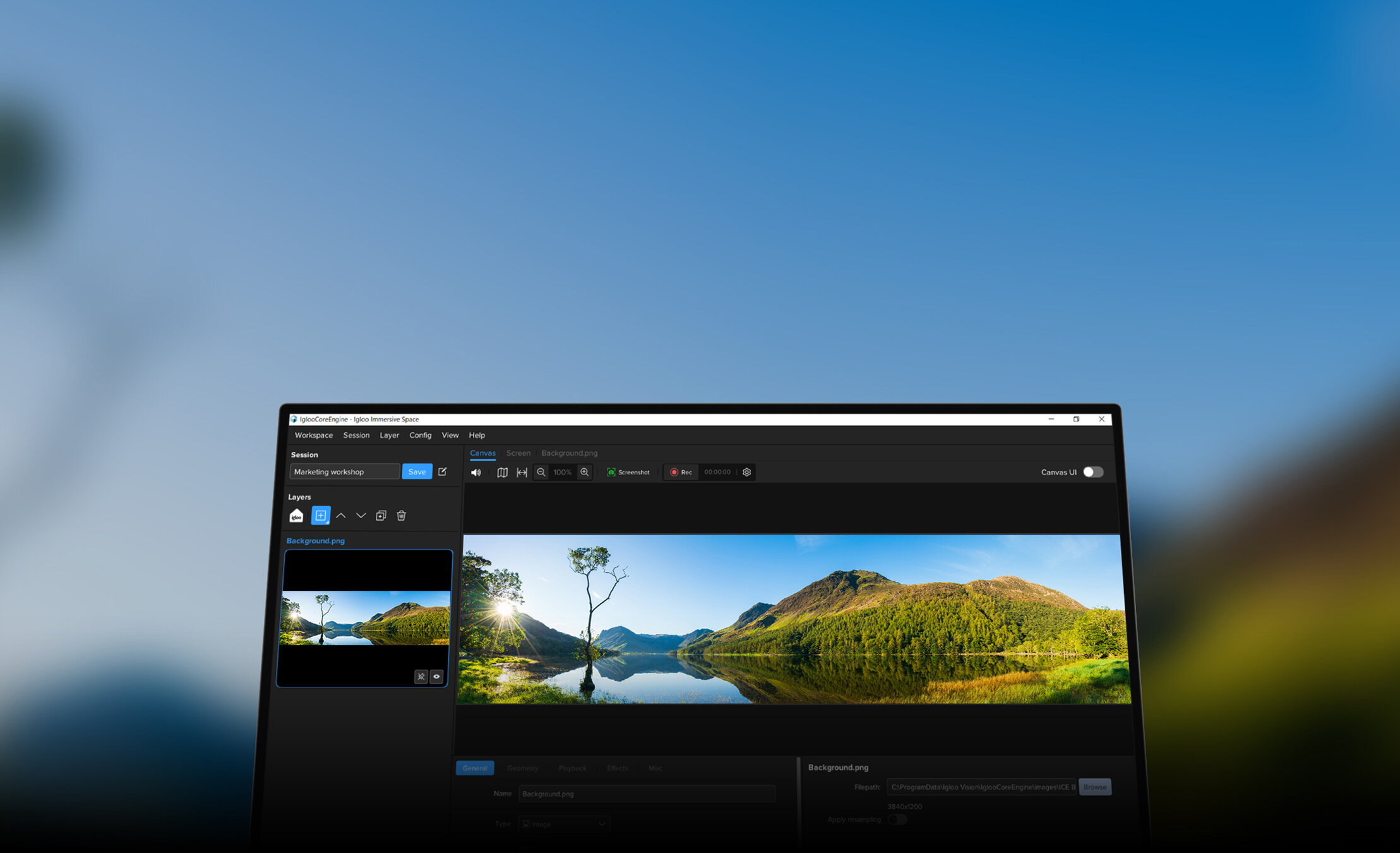1400x853 pixels.
Task: Move layer up with chevron
Action: point(341,516)
